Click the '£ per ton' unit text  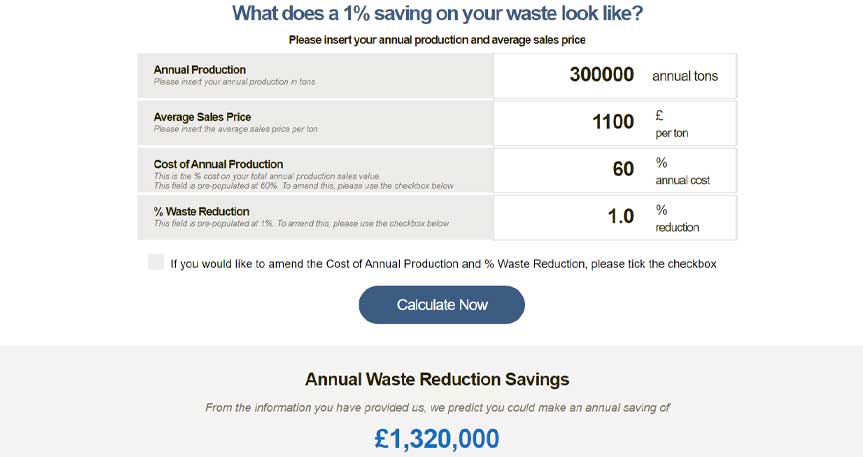point(671,124)
